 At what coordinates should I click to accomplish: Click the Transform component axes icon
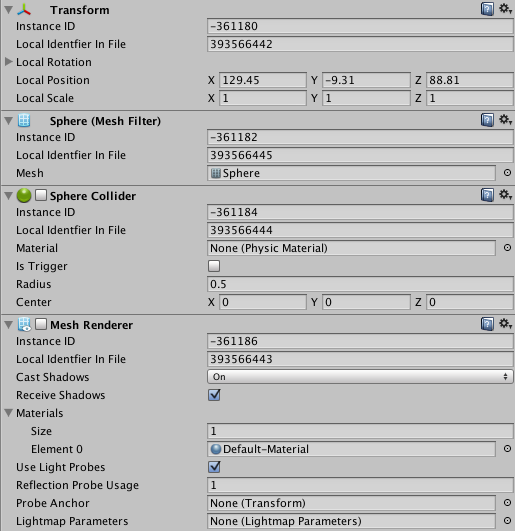click(x=24, y=10)
